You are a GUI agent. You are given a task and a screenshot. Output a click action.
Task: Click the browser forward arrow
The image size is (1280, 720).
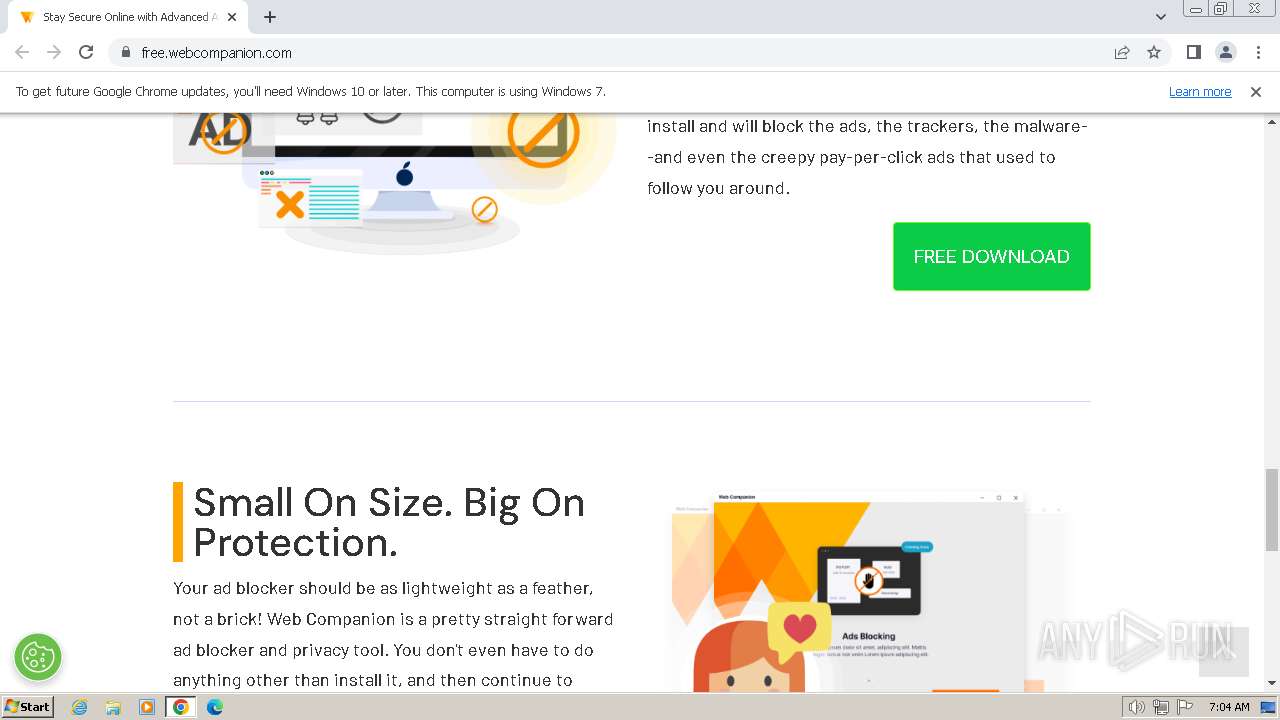pos(54,52)
